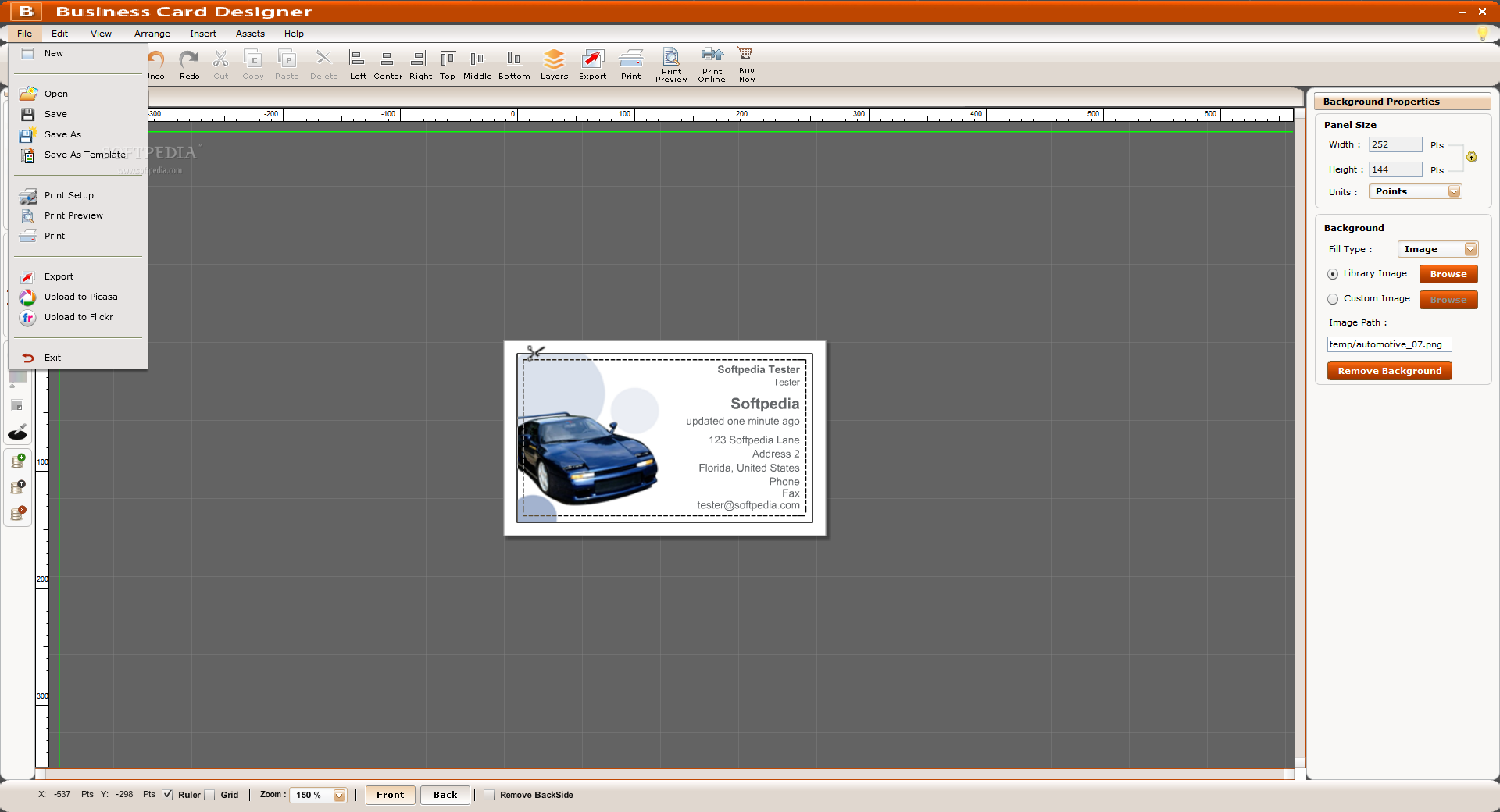Click the aspect ratio lock icon
This screenshot has height=812, width=1500.
click(x=1472, y=157)
